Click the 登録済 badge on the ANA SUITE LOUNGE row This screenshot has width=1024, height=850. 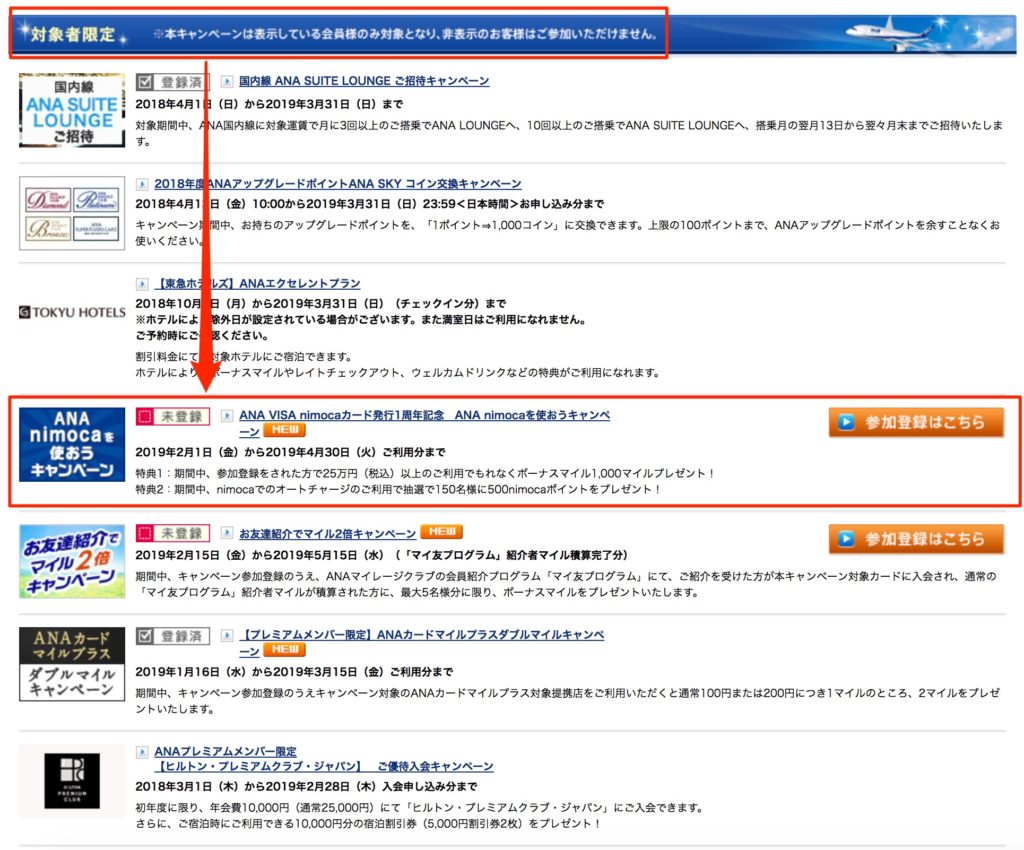click(x=173, y=82)
